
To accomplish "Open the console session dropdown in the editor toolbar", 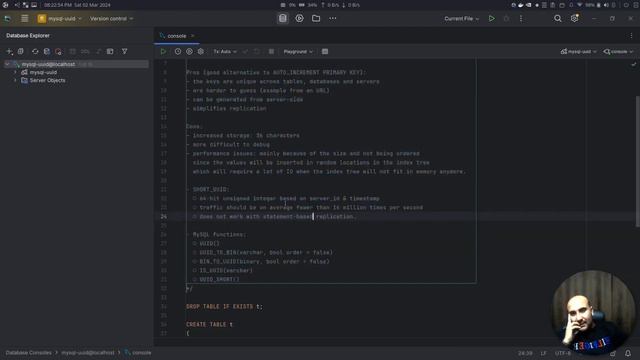I will coord(618,51).
